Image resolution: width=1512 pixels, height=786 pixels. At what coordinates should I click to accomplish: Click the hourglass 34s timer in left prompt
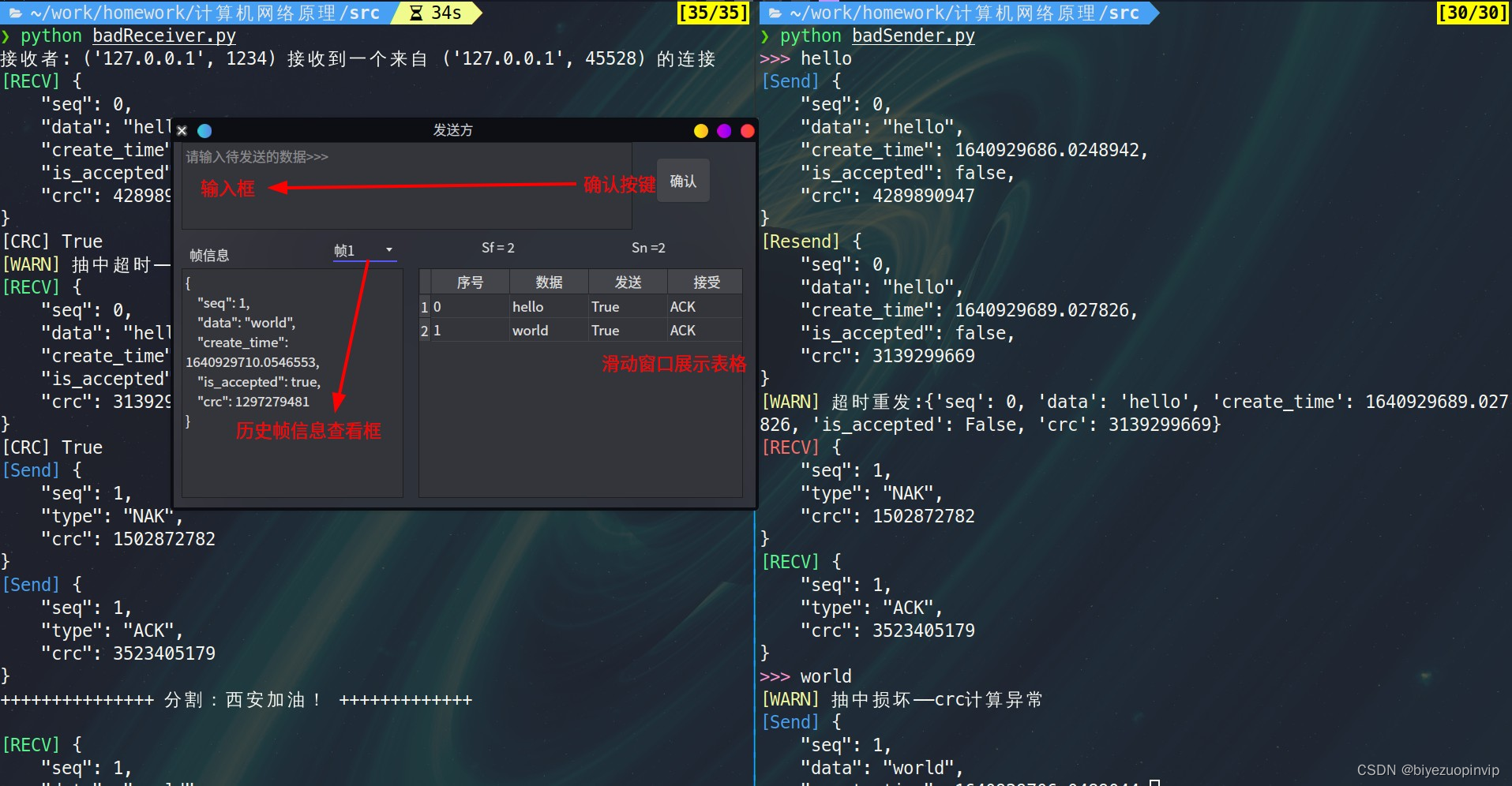coord(435,13)
